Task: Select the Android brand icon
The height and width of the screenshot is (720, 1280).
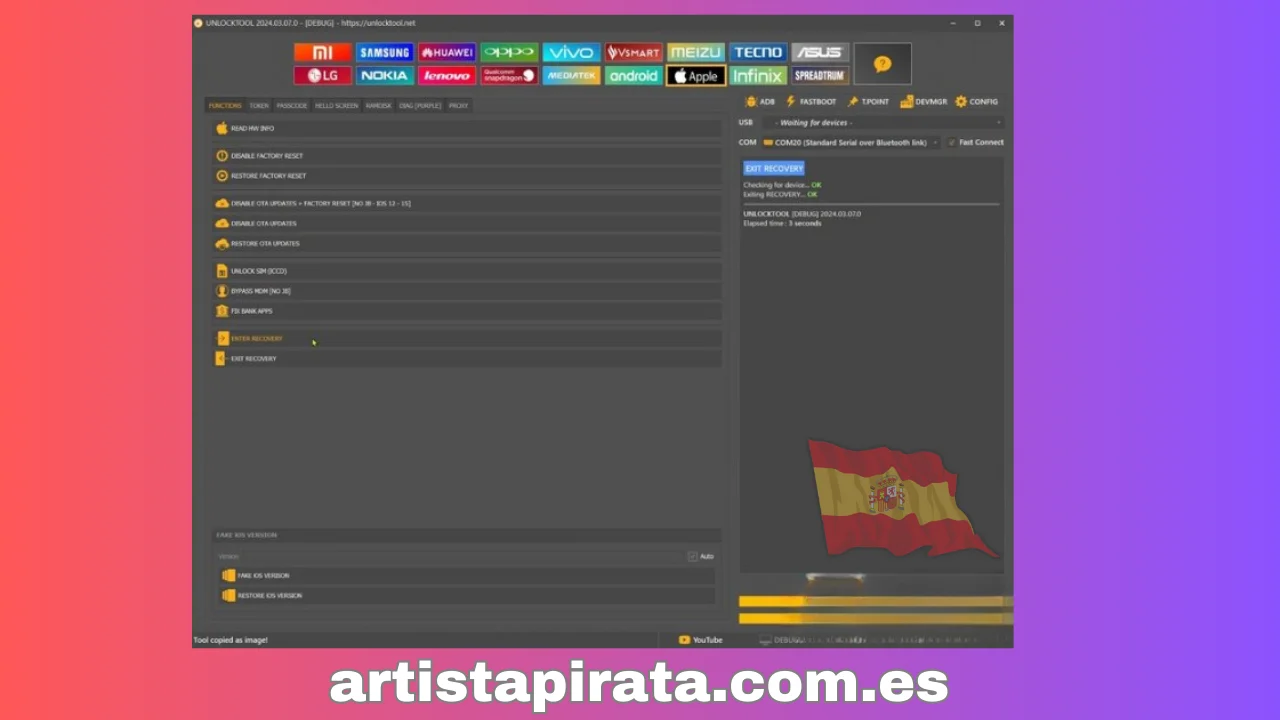Action: click(633, 75)
